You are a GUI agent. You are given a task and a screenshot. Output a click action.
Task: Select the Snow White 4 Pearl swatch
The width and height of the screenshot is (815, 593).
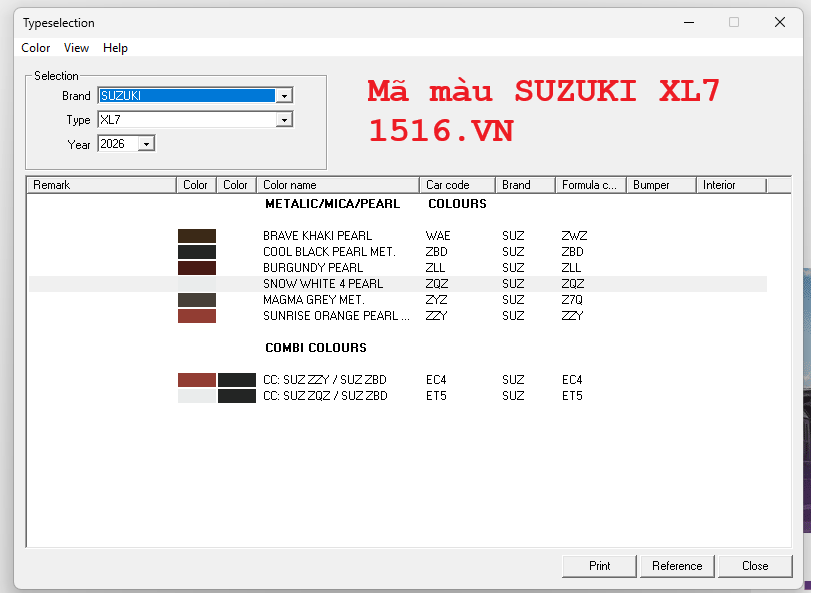click(196, 284)
